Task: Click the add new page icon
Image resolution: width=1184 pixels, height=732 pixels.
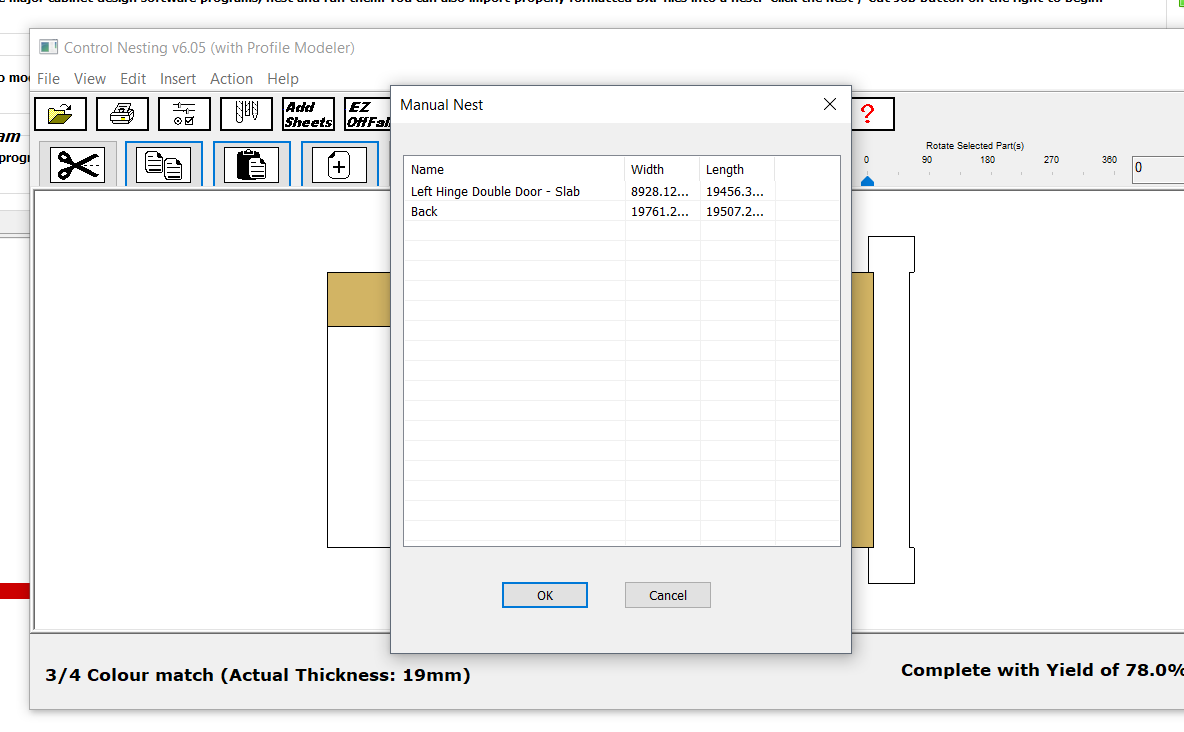Action: [x=339, y=165]
